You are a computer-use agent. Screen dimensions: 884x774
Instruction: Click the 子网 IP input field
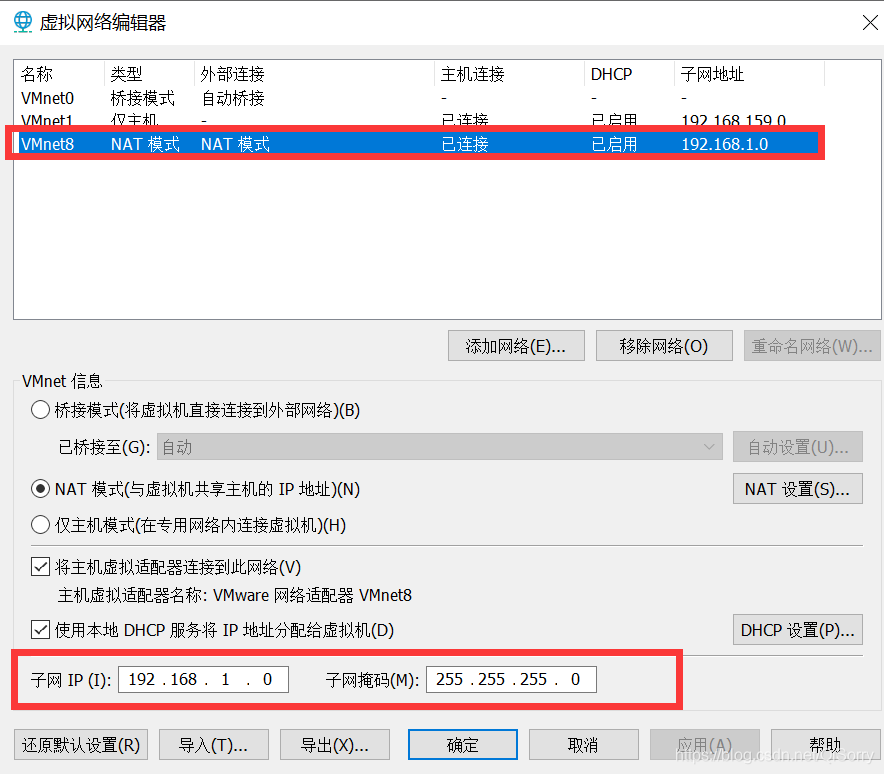[x=204, y=679]
